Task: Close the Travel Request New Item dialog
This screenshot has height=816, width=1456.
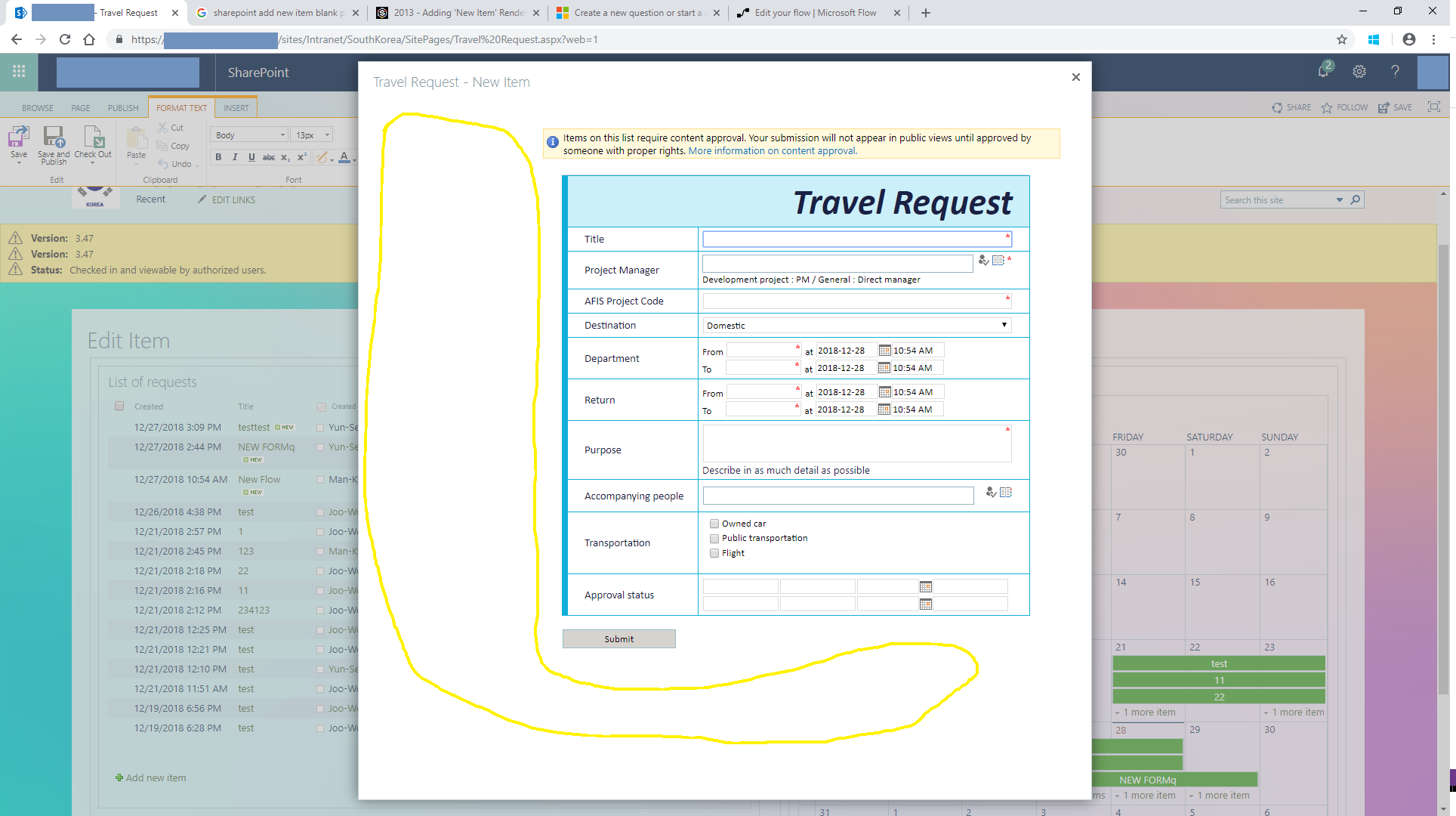Action: [1076, 77]
